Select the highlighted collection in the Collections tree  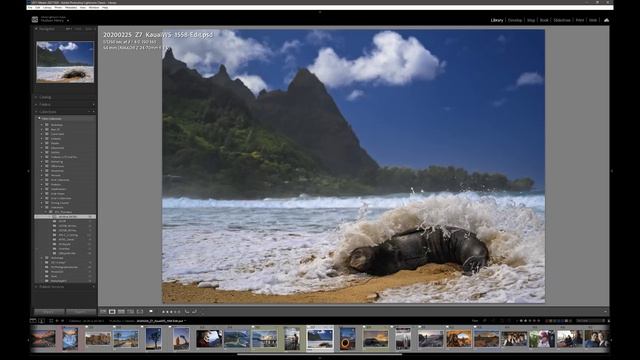[65, 217]
